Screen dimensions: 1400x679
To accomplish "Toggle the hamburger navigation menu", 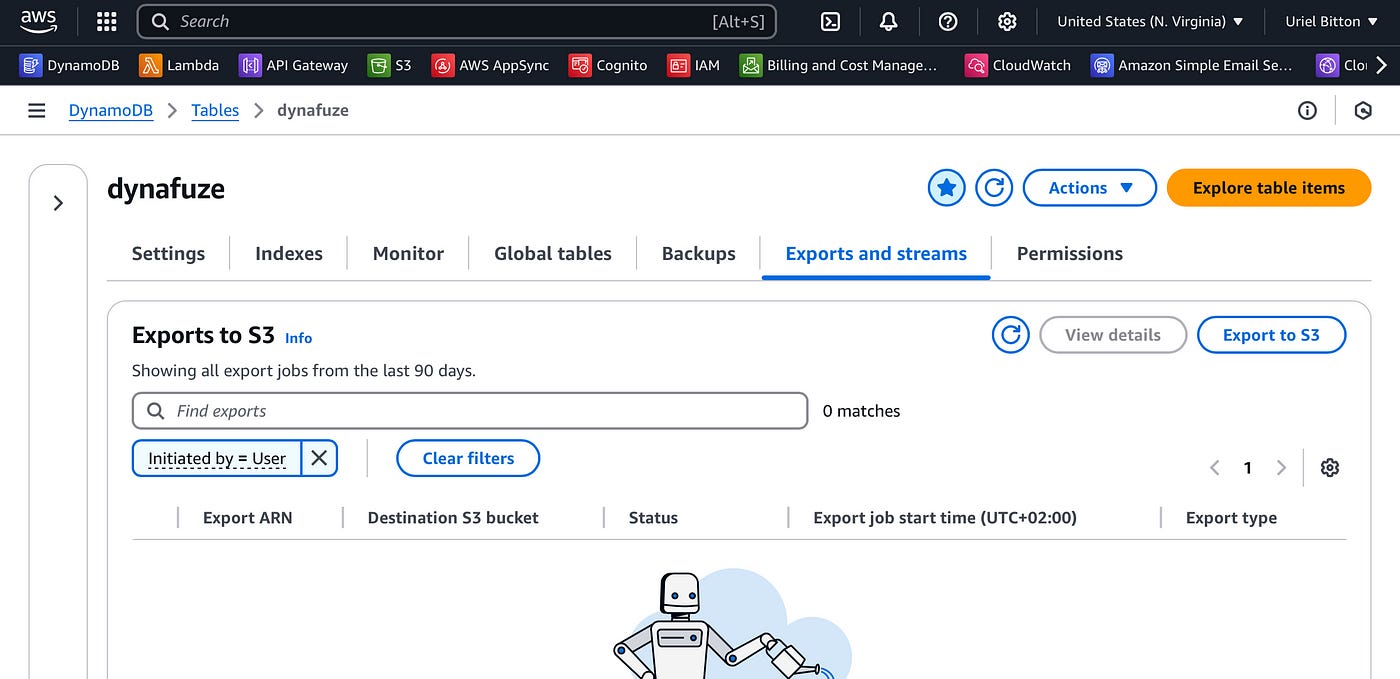I will (37, 110).
